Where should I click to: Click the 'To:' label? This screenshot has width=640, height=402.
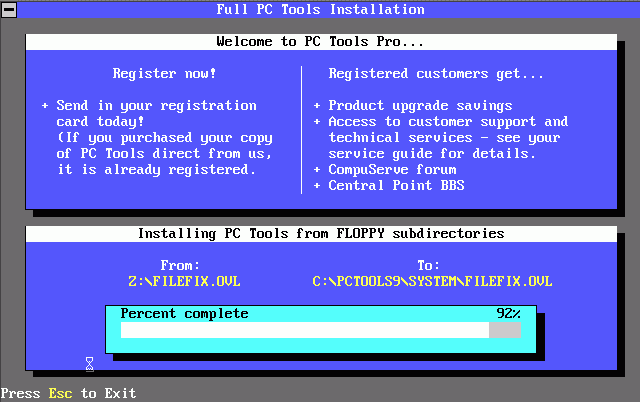coord(428,266)
